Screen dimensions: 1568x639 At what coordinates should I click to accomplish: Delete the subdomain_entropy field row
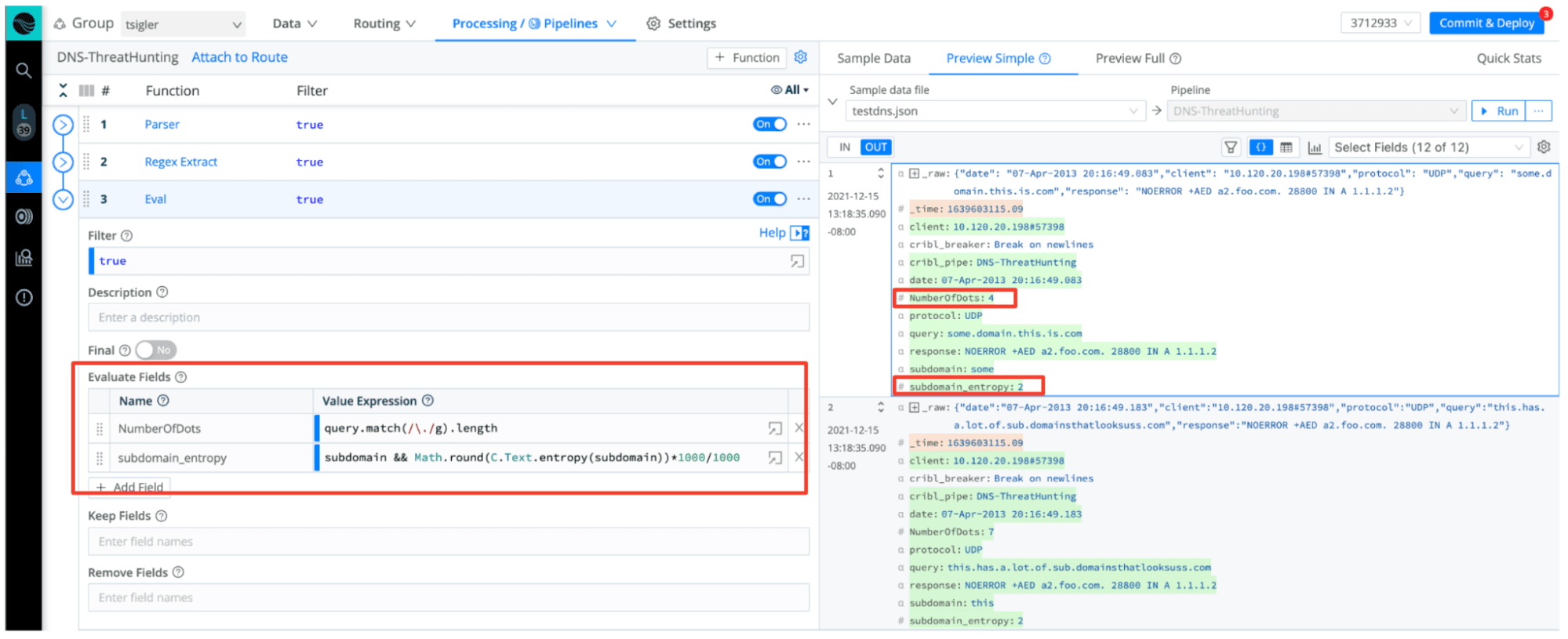tap(799, 457)
